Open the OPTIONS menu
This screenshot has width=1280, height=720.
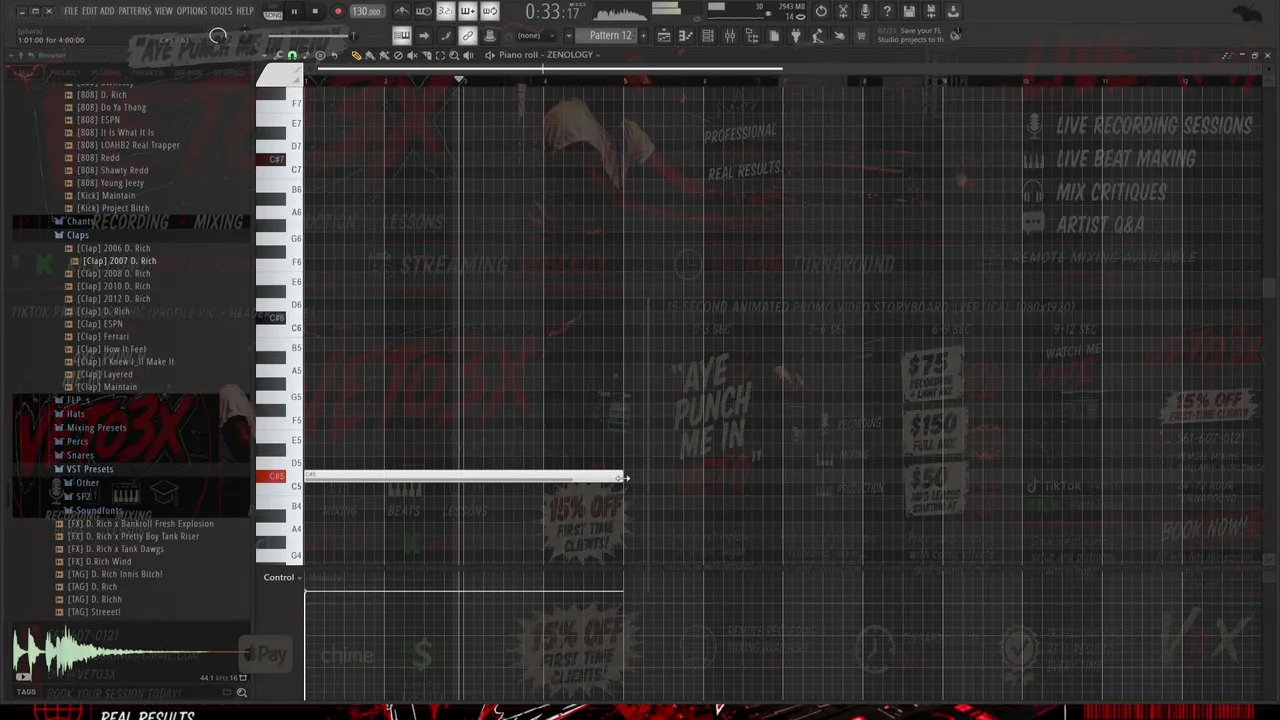click(x=192, y=11)
